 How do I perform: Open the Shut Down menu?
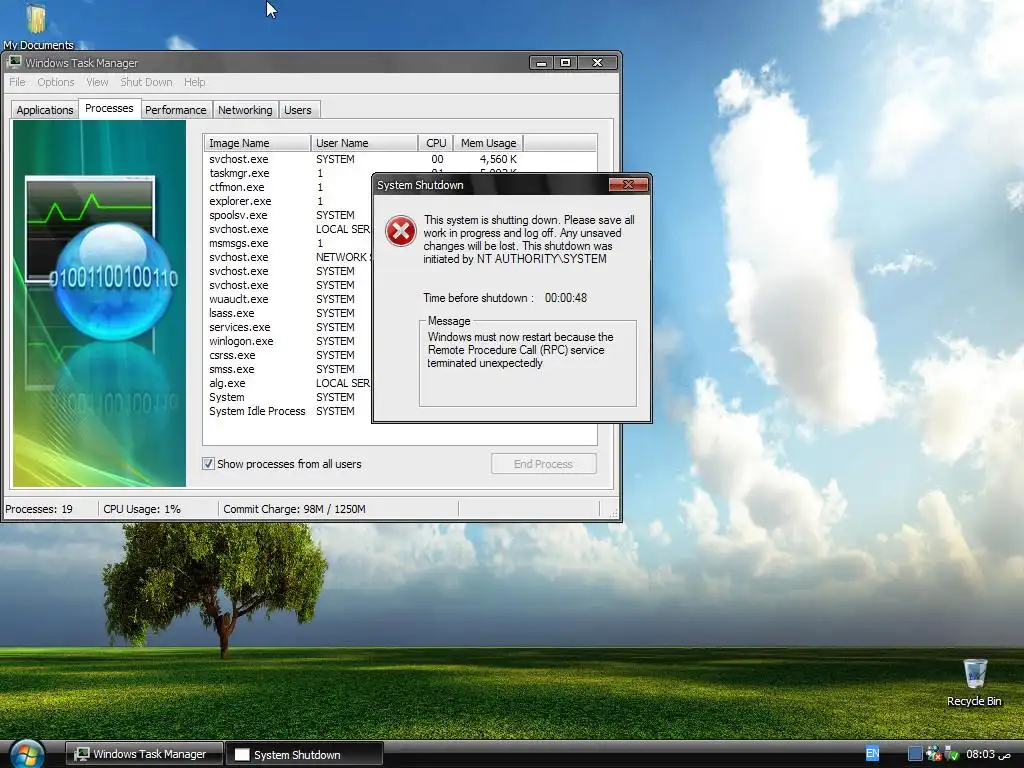(x=146, y=82)
